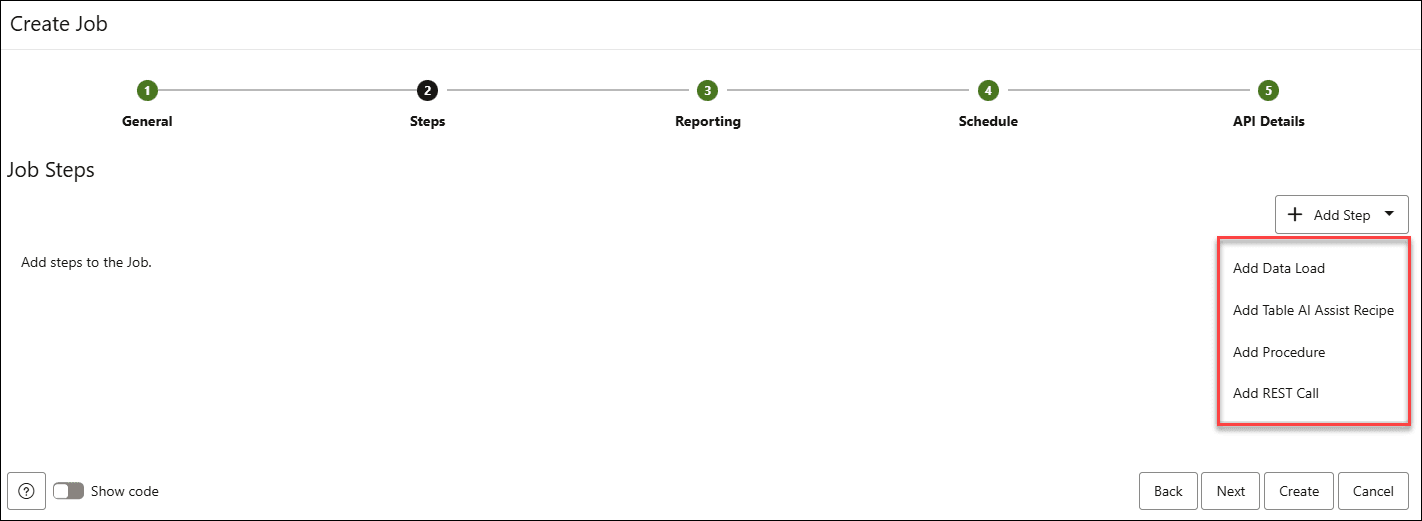Click the step 5 API Details circle
This screenshot has height=521, width=1422.
tap(1268, 91)
